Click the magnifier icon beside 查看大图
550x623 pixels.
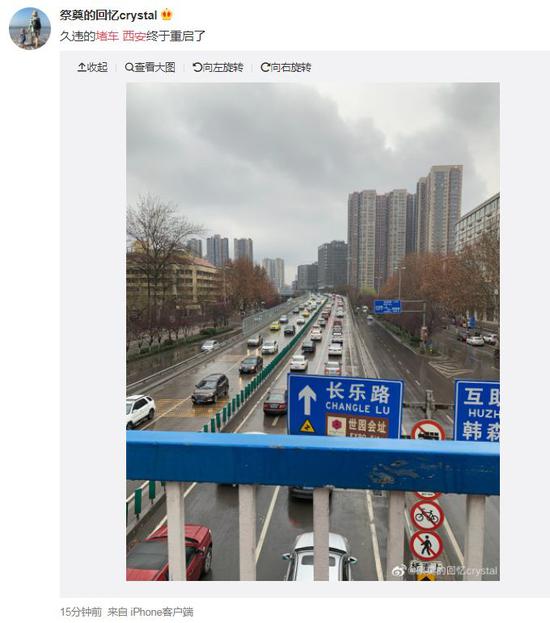pos(129,67)
